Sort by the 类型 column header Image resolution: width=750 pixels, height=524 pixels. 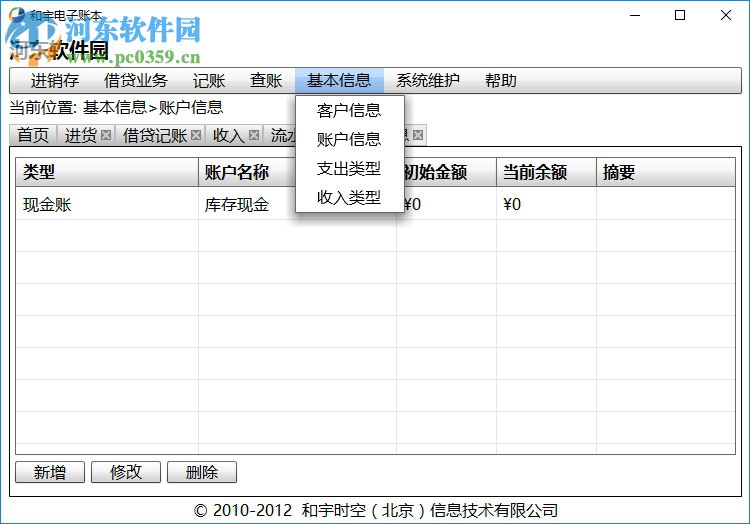click(x=107, y=172)
